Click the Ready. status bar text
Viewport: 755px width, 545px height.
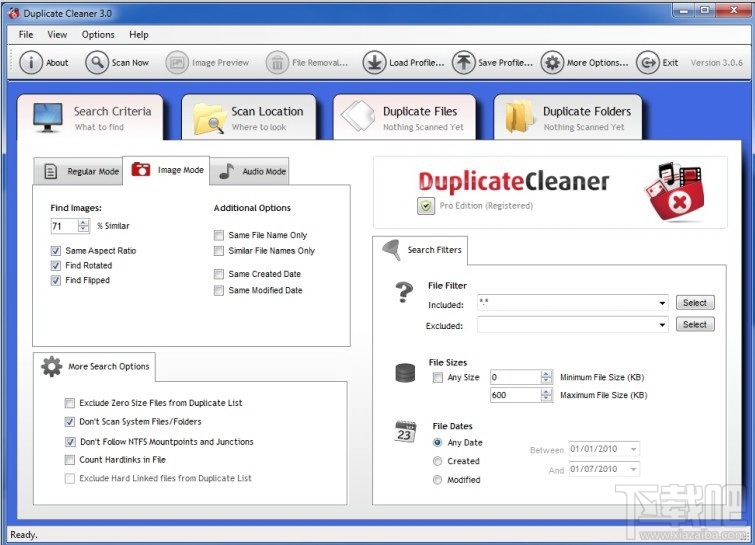24,534
